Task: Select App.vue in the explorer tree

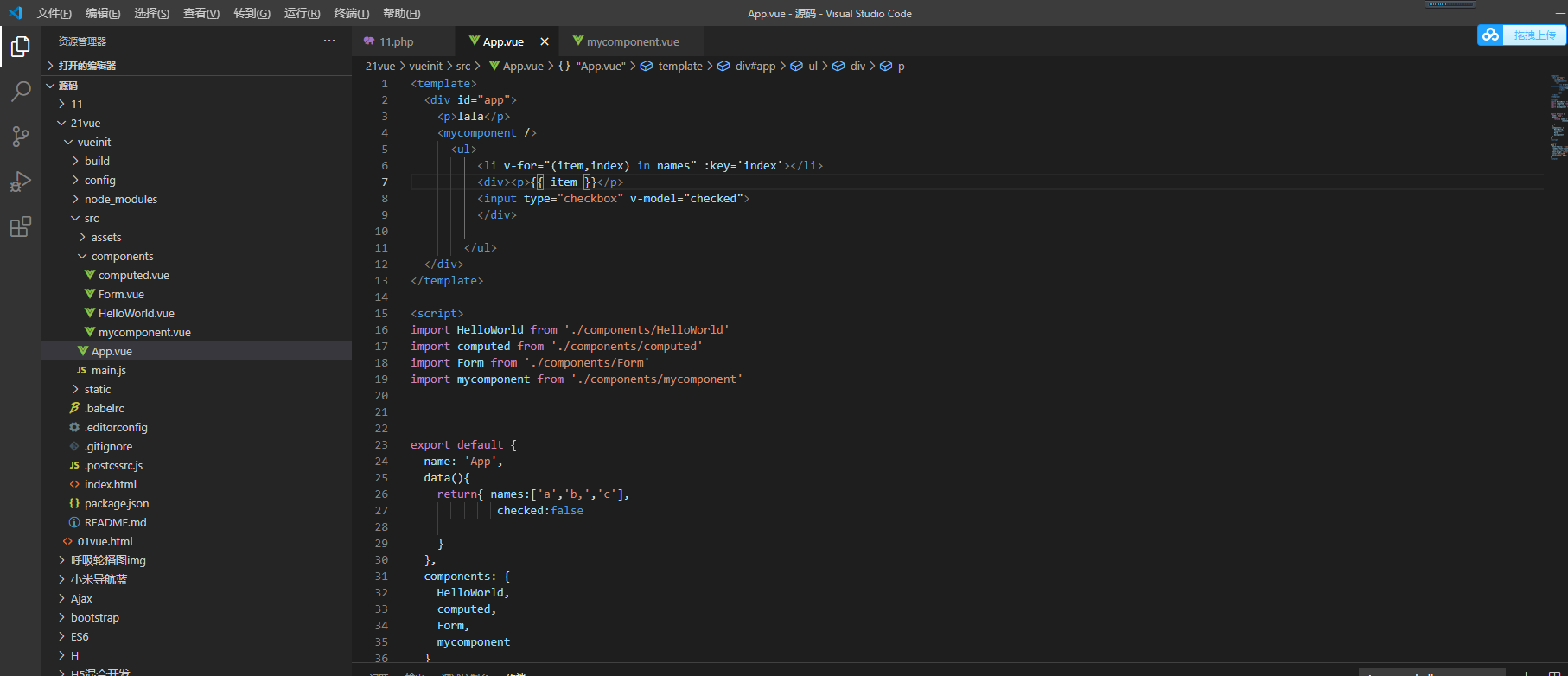Action: (x=197, y=351)
